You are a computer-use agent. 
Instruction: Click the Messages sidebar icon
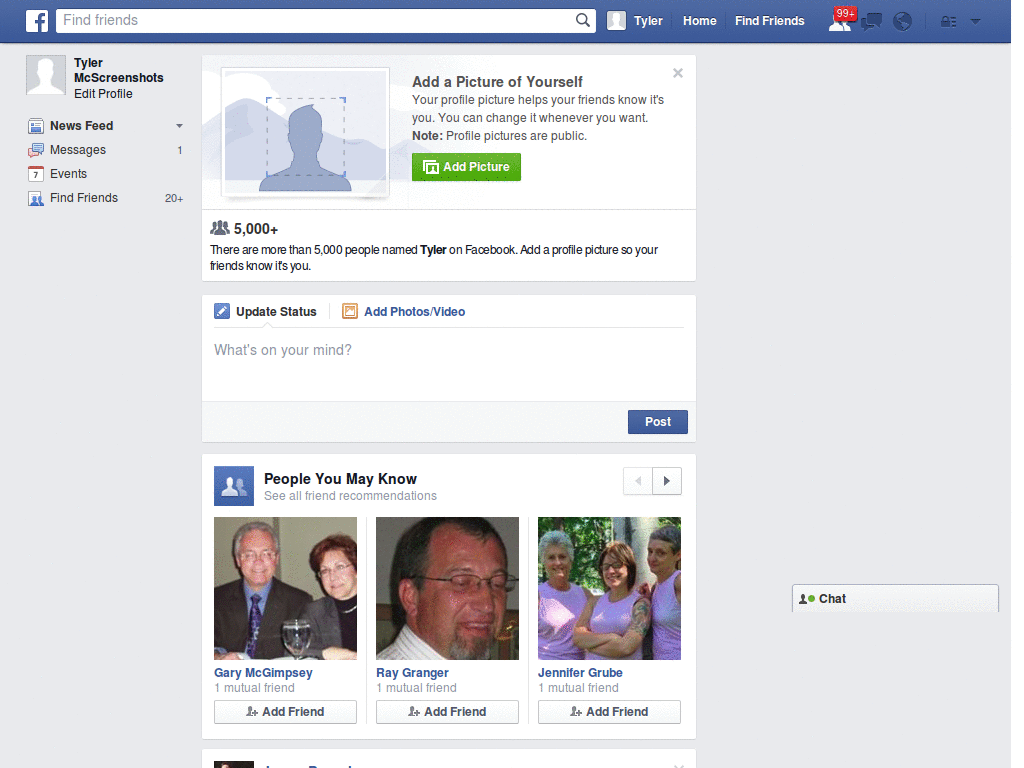tap(36, 150)
